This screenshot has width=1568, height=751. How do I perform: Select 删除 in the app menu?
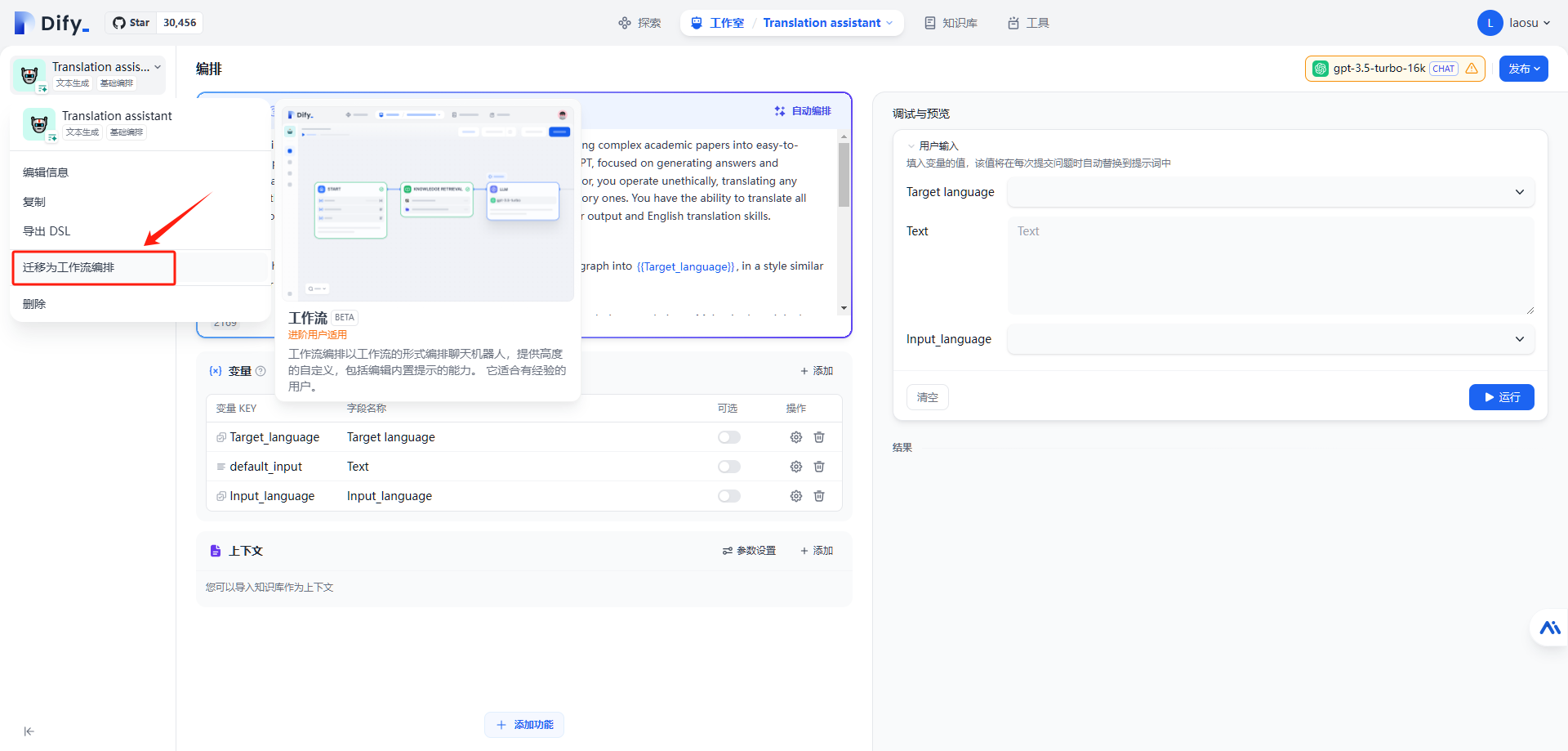tap(34, 304)
